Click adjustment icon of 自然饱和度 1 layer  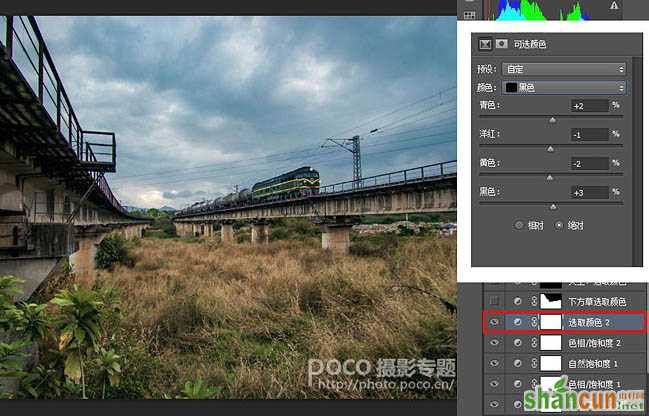pos(517,363)
